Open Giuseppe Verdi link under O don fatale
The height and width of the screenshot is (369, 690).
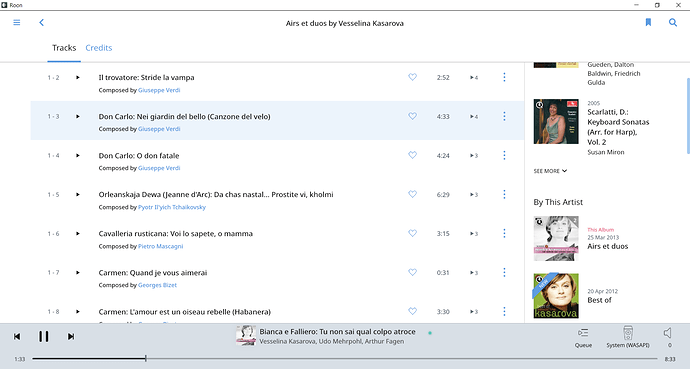pos(159,168)
